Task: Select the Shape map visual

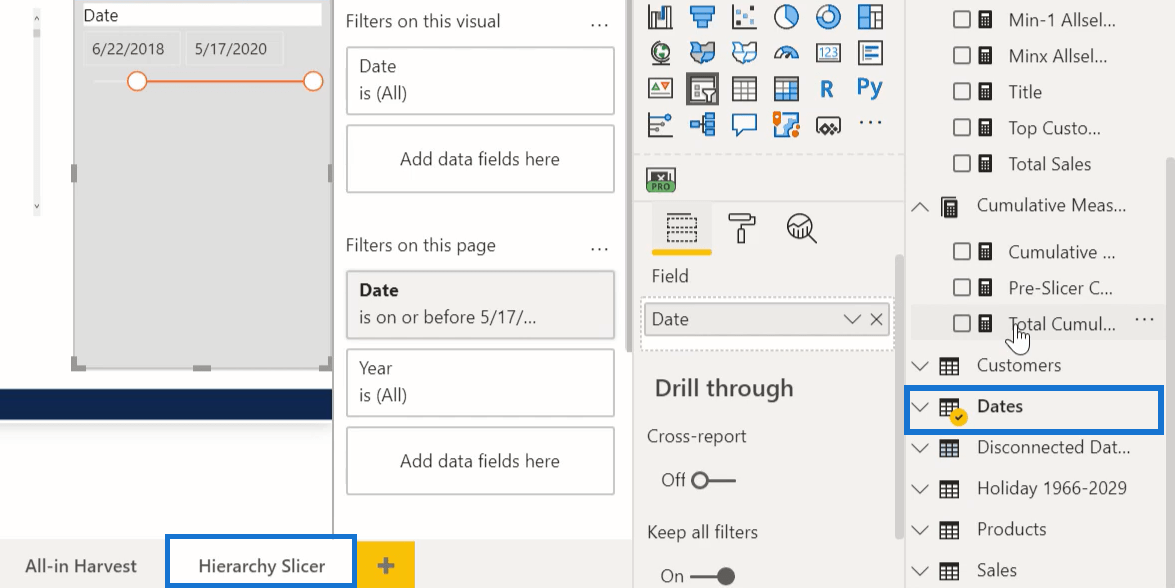Action: click(x=744, y=52)
